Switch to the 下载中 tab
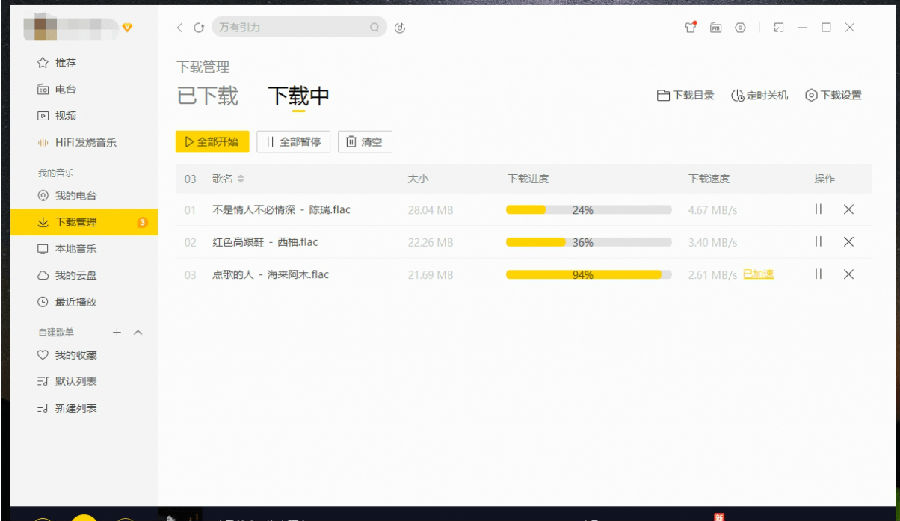900x521 pixels. (298, 96)
